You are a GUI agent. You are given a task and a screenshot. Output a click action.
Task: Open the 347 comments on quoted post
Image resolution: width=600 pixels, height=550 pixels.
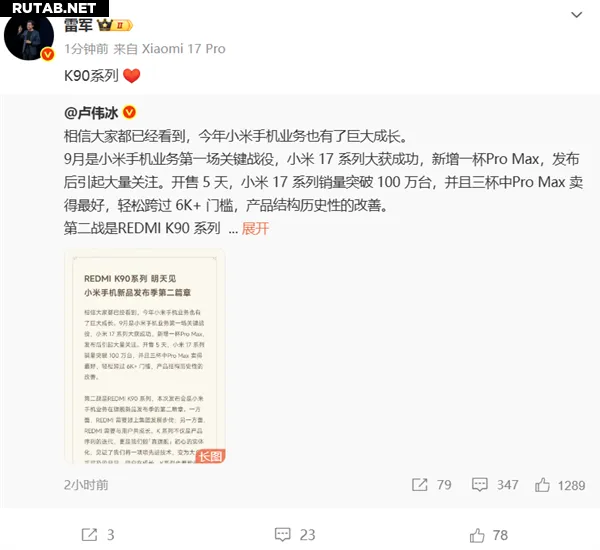click(495, 485)
